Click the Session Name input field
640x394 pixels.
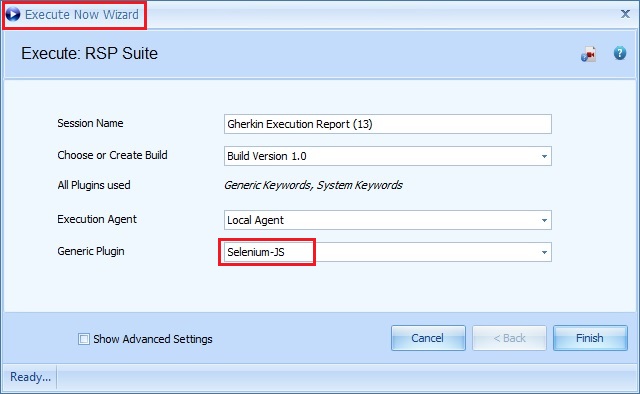click(x=388, y=124)
